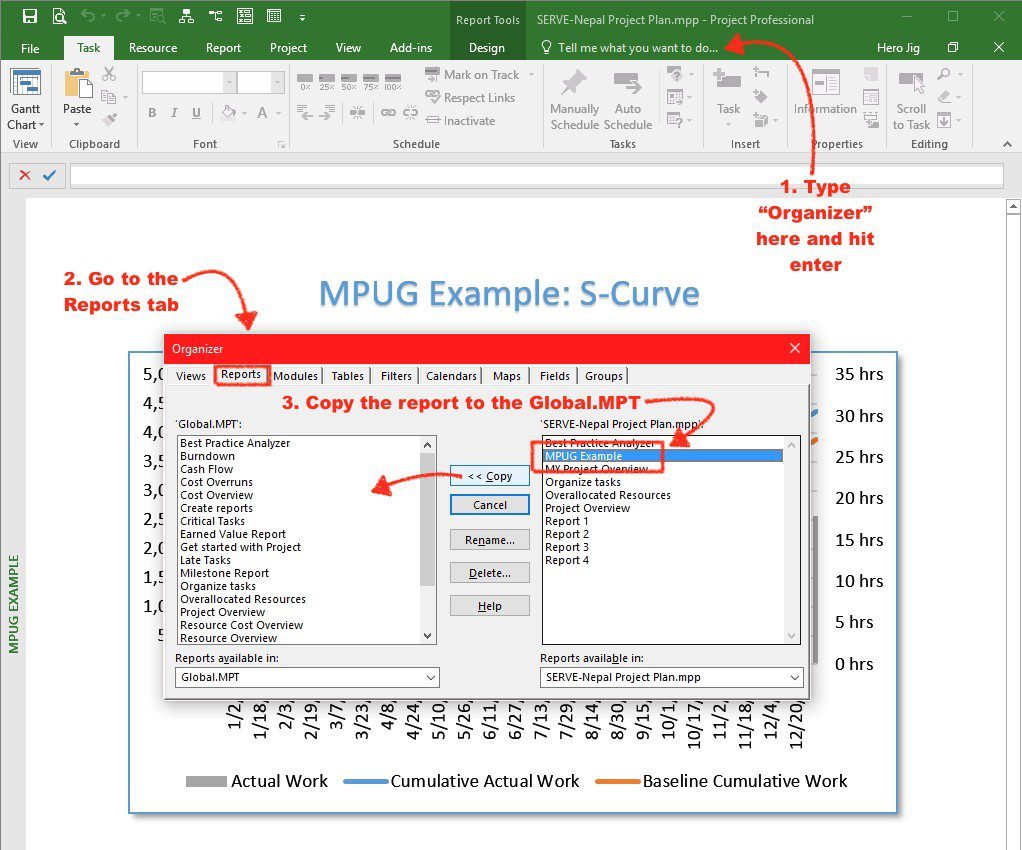Viewport: 1022px width, 850px height.
Task: Click the Manually Schedule pin icon
Action: [574, 83]
